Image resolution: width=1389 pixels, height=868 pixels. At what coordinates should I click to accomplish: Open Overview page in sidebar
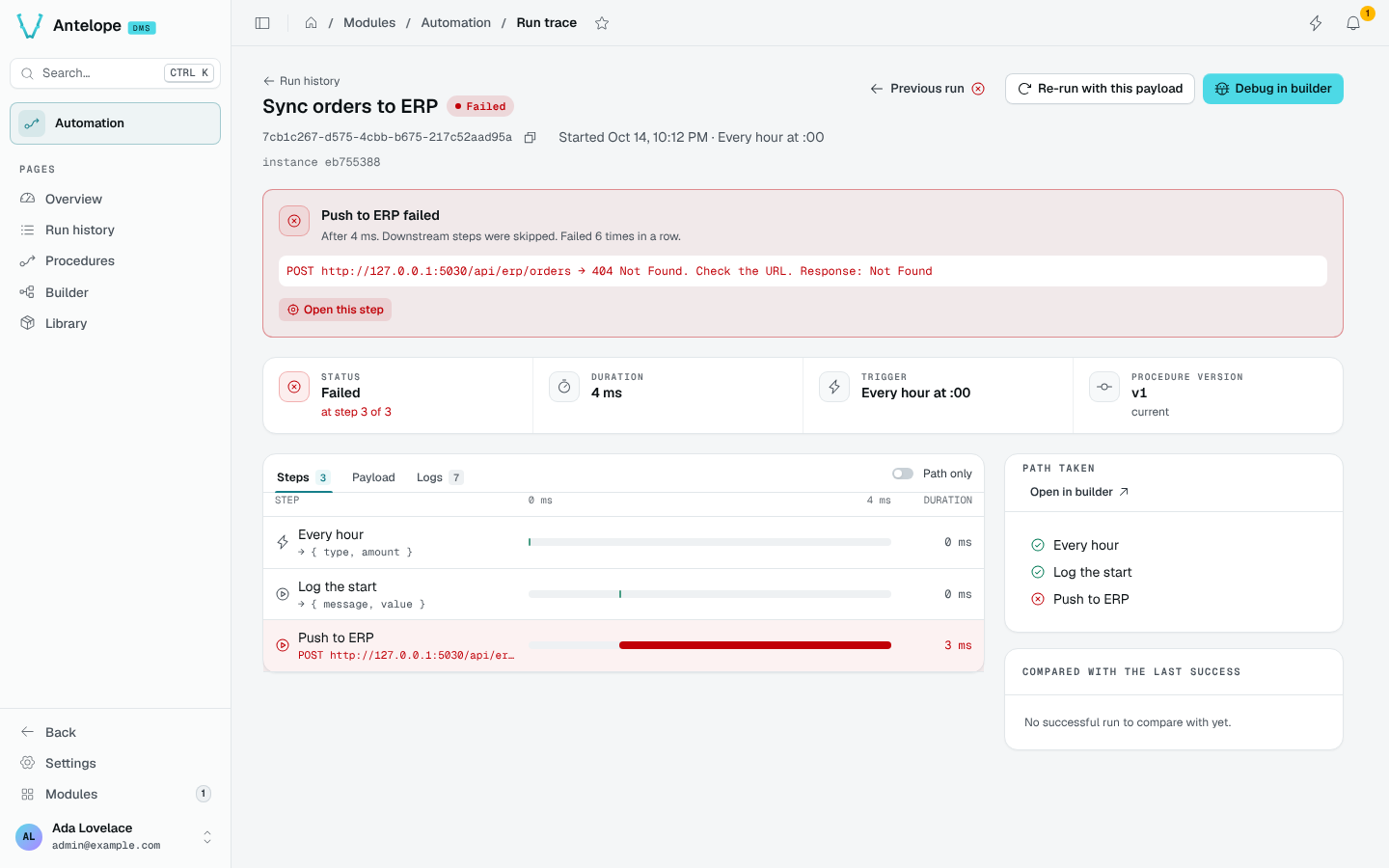[x=115, y=199]
